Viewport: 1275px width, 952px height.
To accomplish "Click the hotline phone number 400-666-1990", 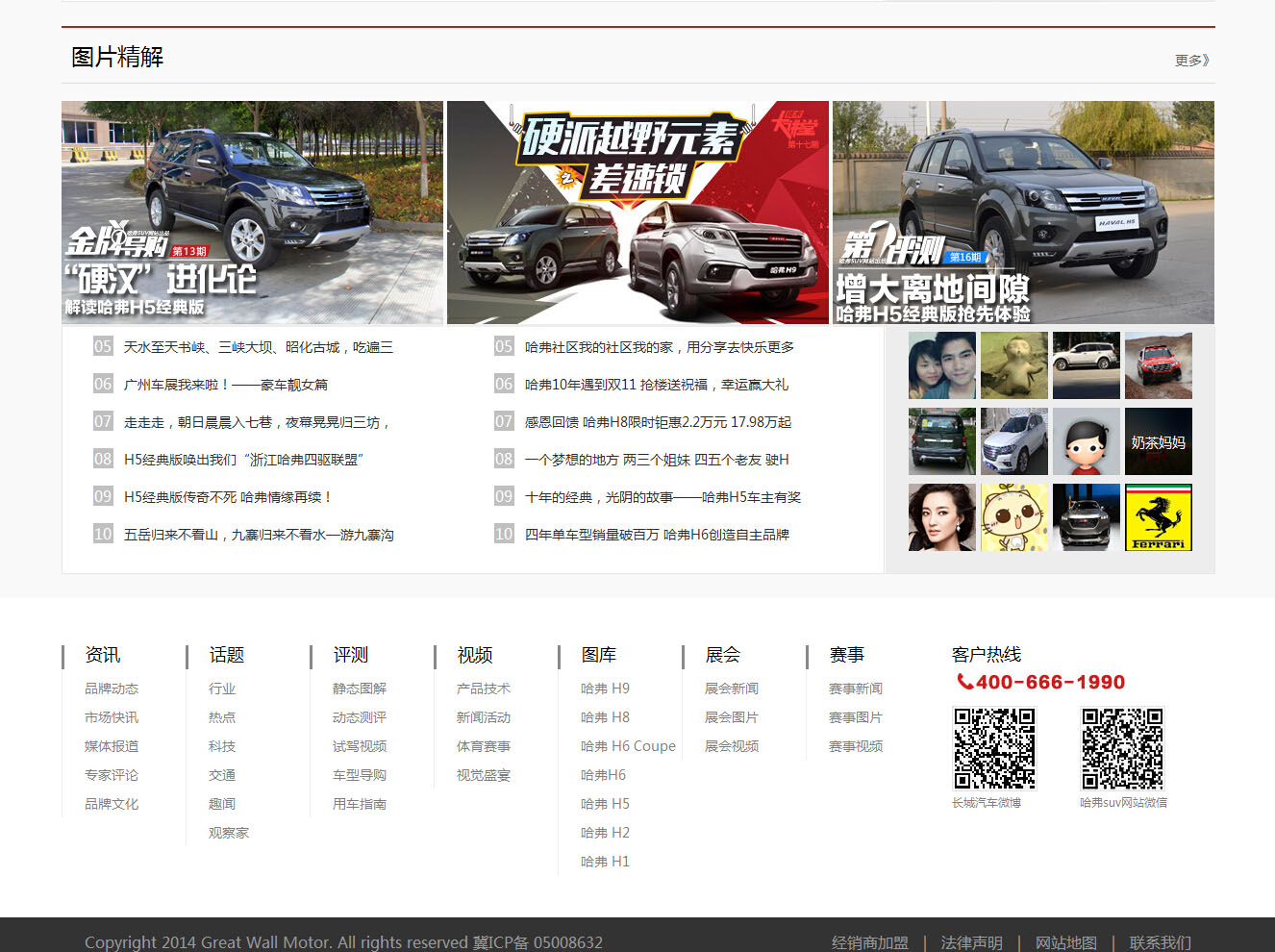I will coord(1040,682).
